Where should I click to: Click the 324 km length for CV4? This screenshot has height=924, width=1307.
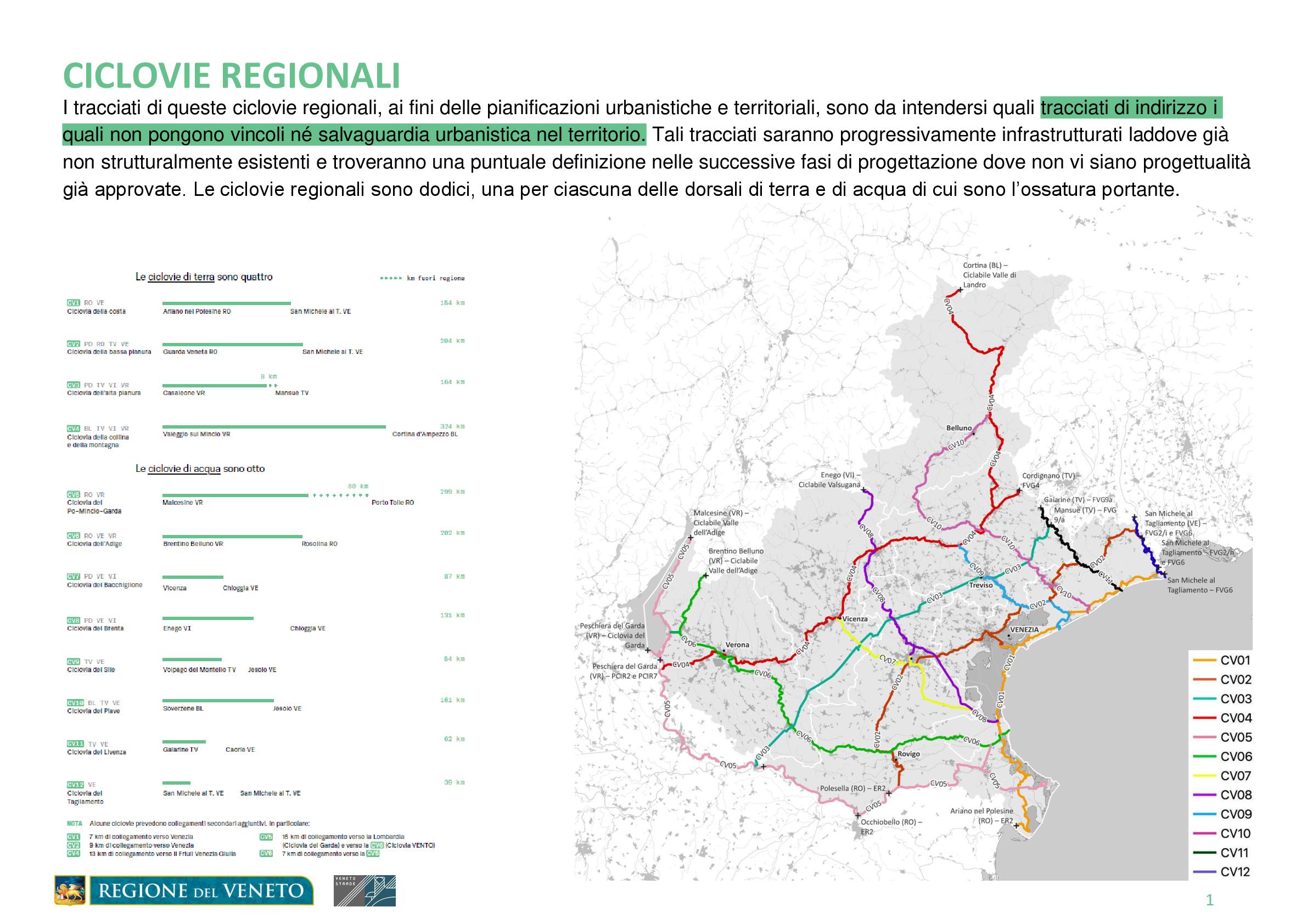coord(452,426)
